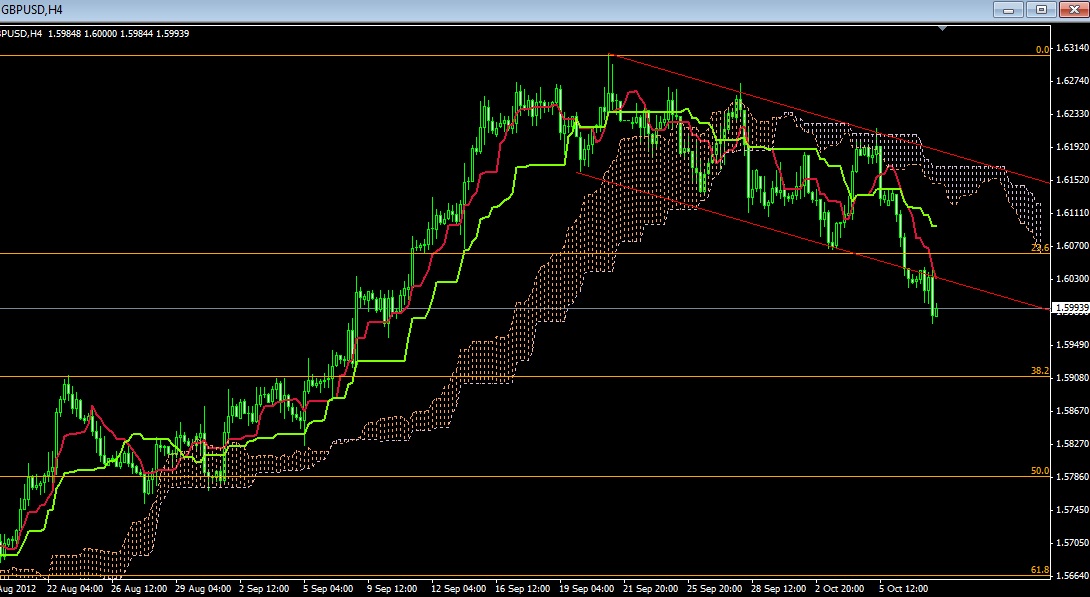This screenshot has height=597, width=1090.
Task: Click the 28 Sep 12:00 time label
Action: point(779,589)
